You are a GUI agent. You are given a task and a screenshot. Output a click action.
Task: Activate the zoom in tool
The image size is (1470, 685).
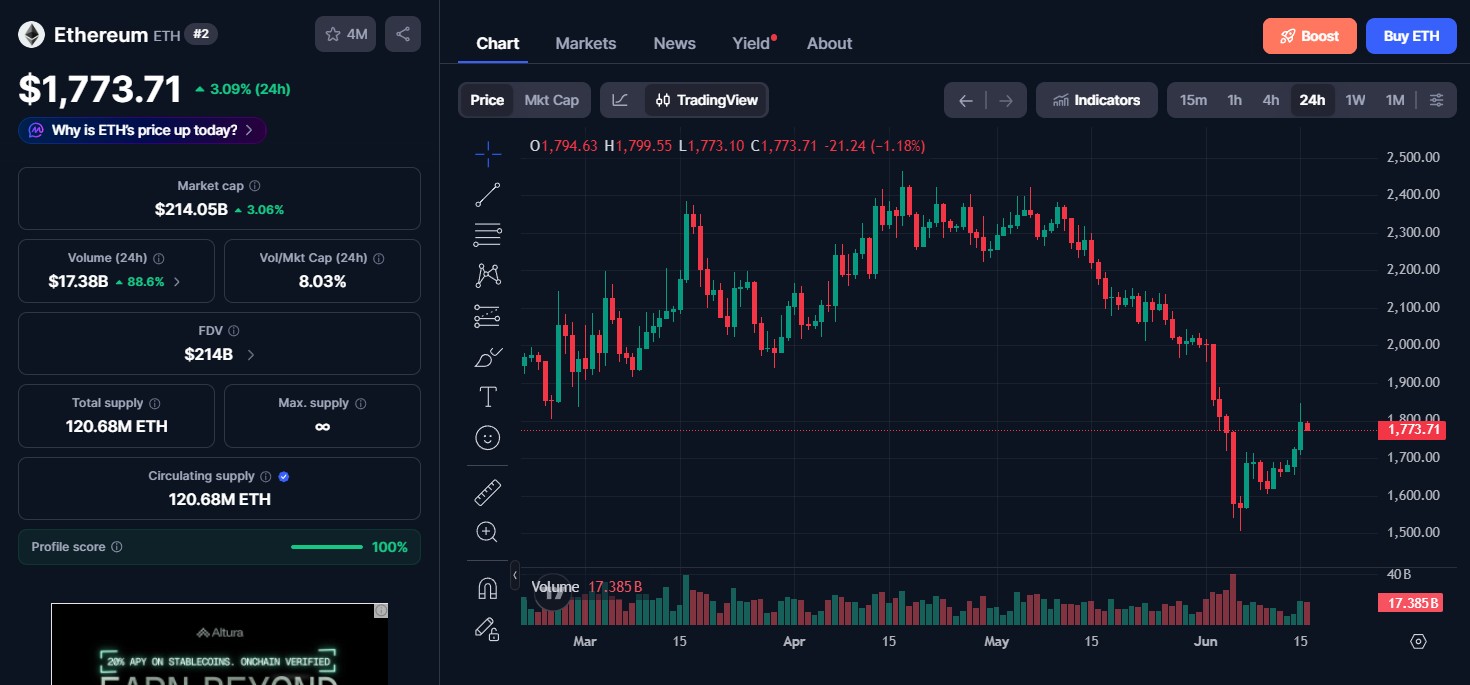point(488,532)
